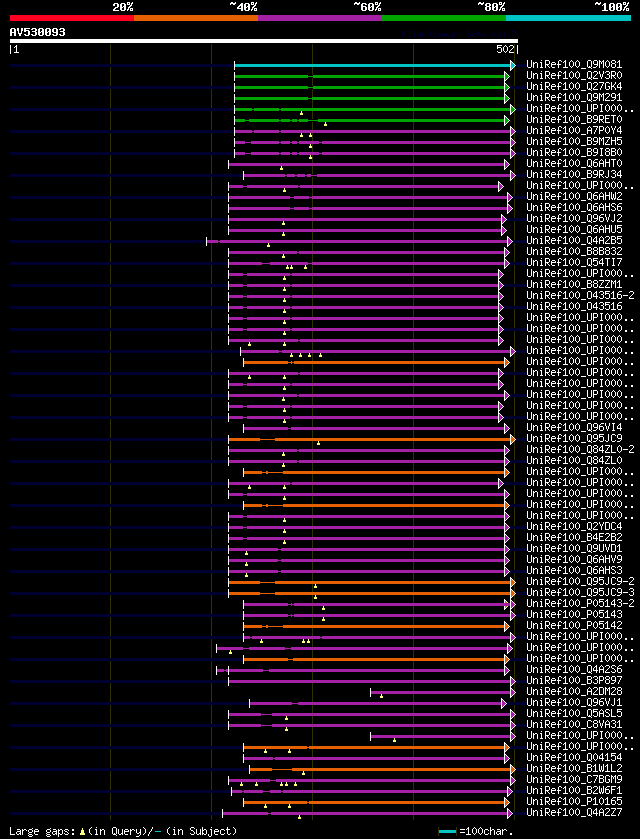This screenshot has height=839, width=640.
Task: Click the white query sequence bar
Action: (264, 41)
